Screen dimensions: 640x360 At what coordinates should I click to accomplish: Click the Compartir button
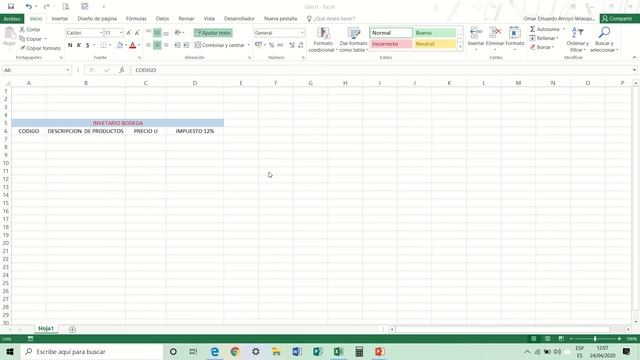[x=620, y=19]
